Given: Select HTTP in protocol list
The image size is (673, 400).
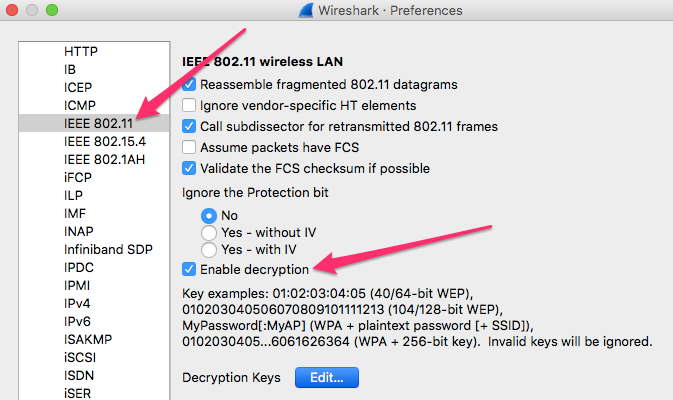Looking at the screenshot, I should point(81,51).
